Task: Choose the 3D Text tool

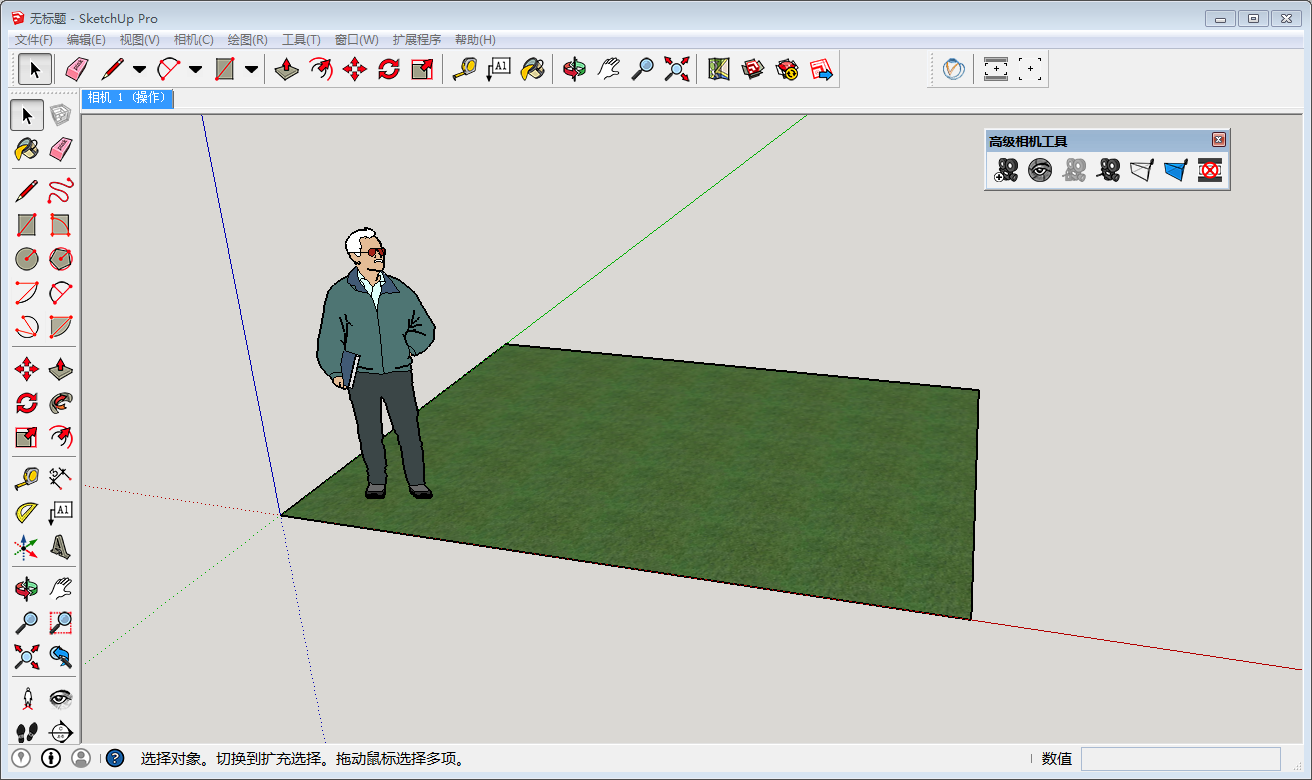Action: point(61,546)
